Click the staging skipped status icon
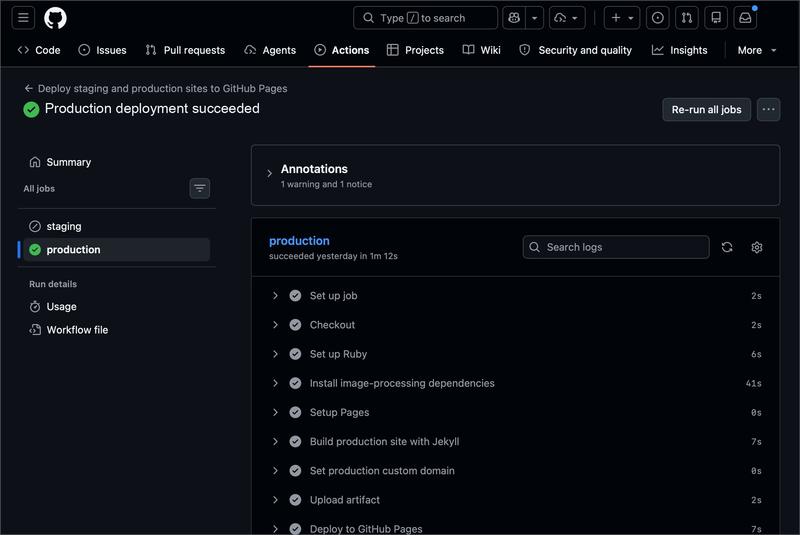800x535 pixels. coord(35,226)
